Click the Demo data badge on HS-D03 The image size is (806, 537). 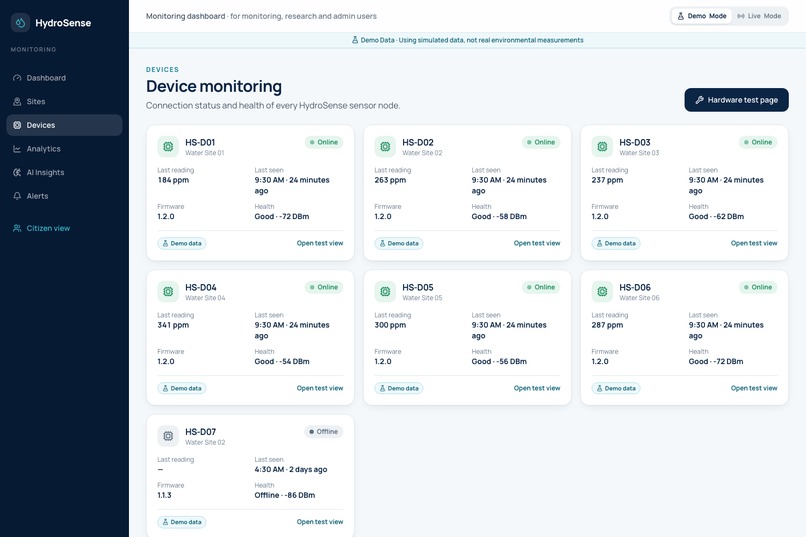pos(616,244)
